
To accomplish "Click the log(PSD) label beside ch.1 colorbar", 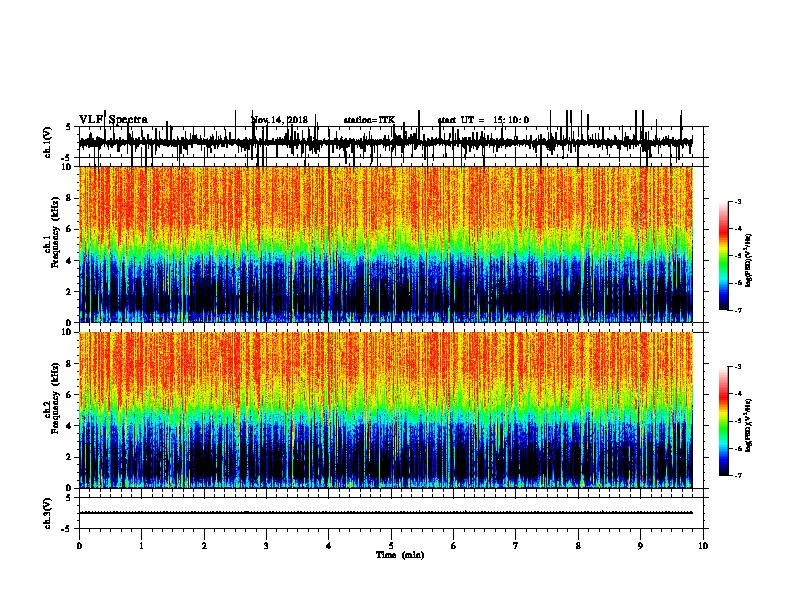I will pos(748,260).
